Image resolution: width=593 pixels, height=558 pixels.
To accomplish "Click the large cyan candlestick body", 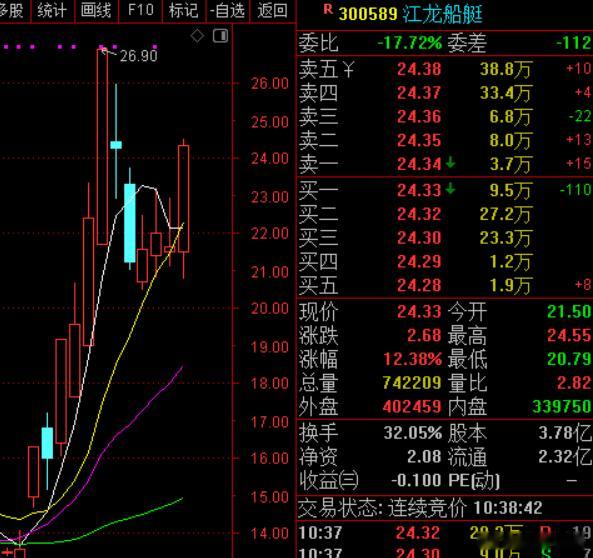I will (130, 223).
